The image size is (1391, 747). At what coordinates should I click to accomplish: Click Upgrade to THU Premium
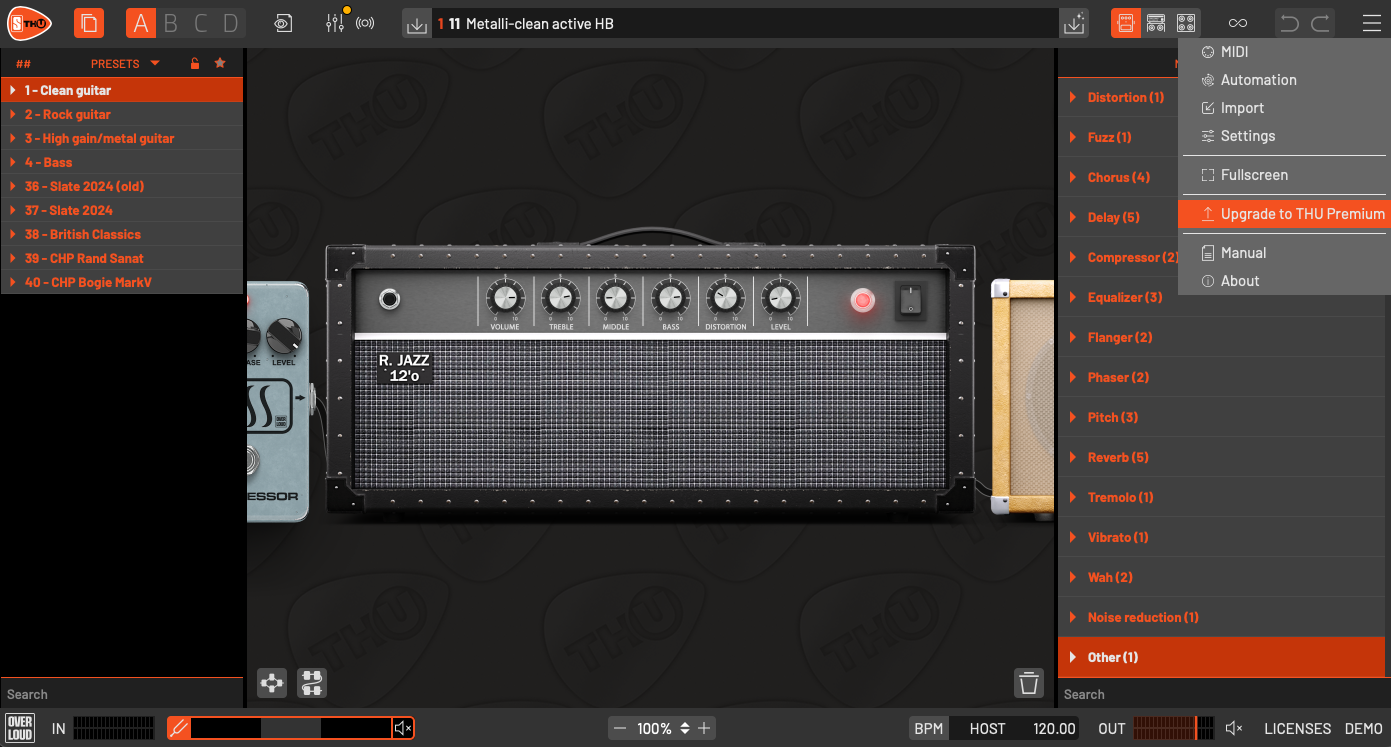(1284, 214)
